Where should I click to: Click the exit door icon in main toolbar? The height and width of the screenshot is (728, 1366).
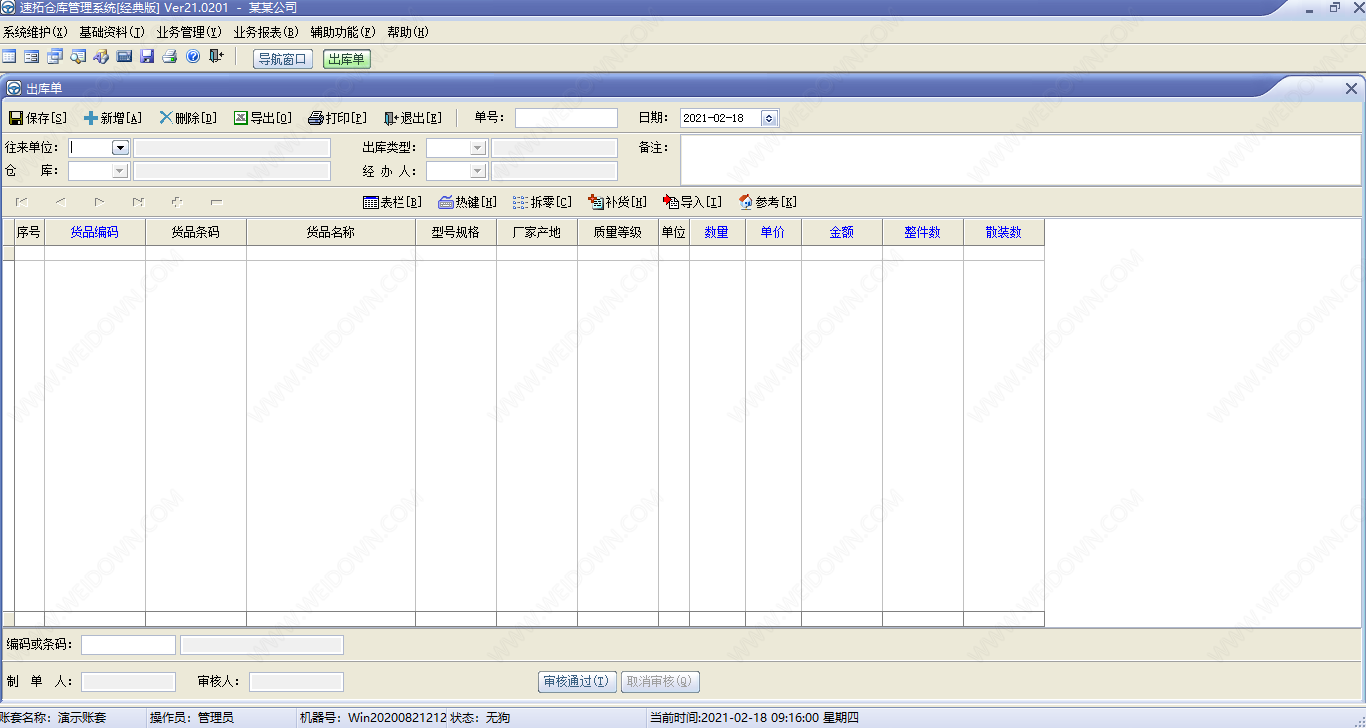click(x=216, y=57)
